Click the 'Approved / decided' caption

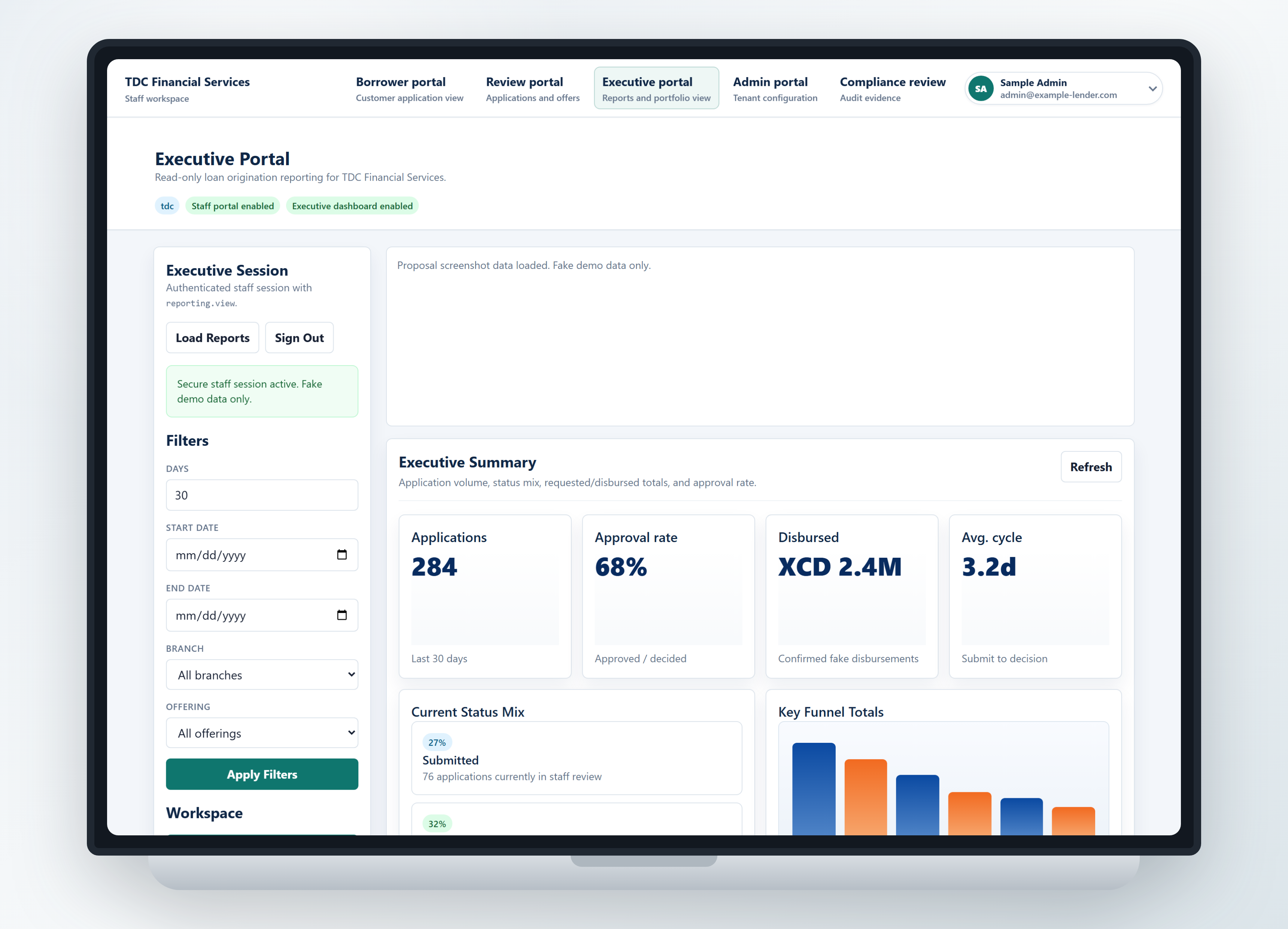click(641, 659)
